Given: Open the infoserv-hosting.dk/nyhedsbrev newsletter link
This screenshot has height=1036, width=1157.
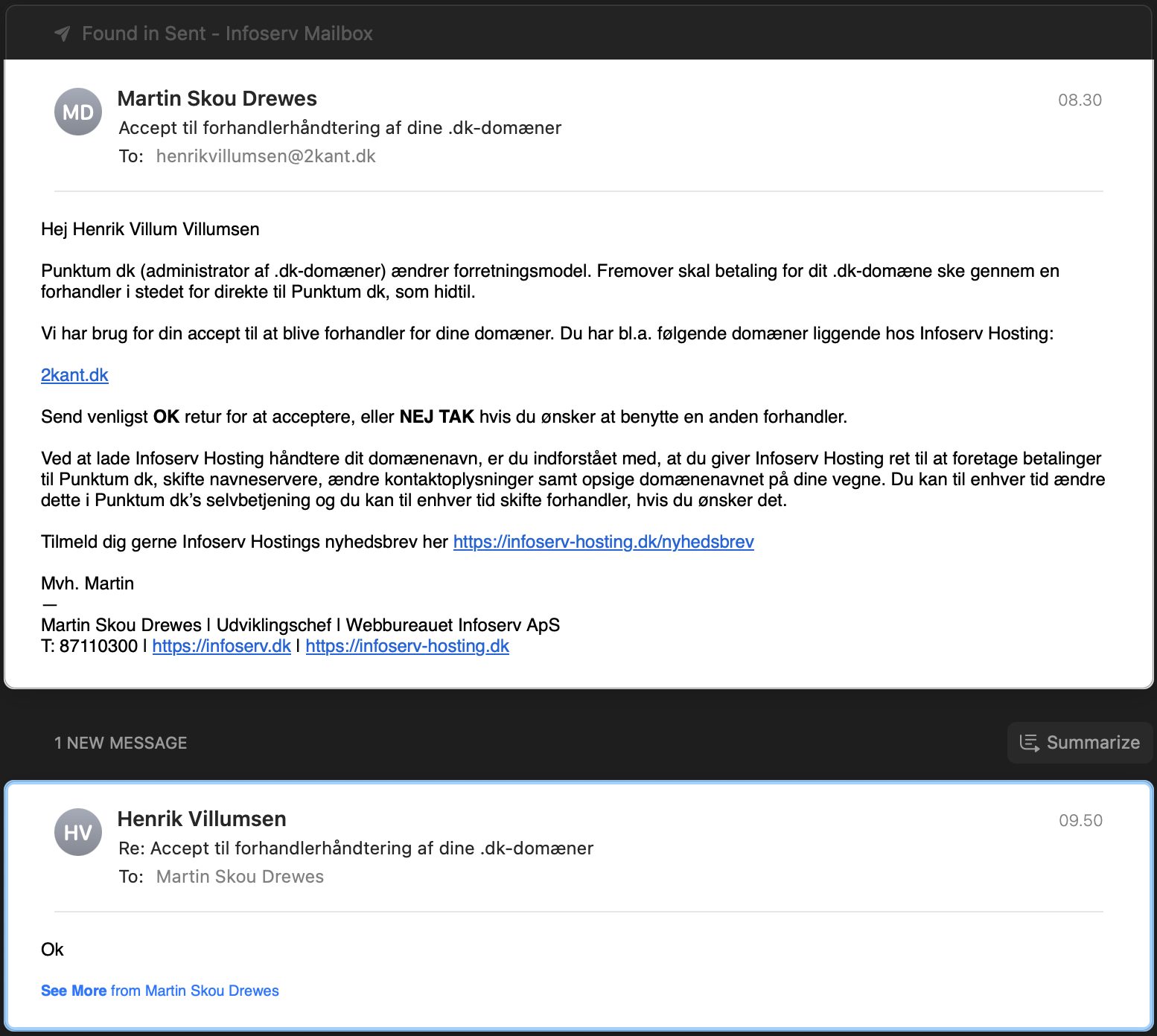Looking at the screenshot, I should point(603,542).
